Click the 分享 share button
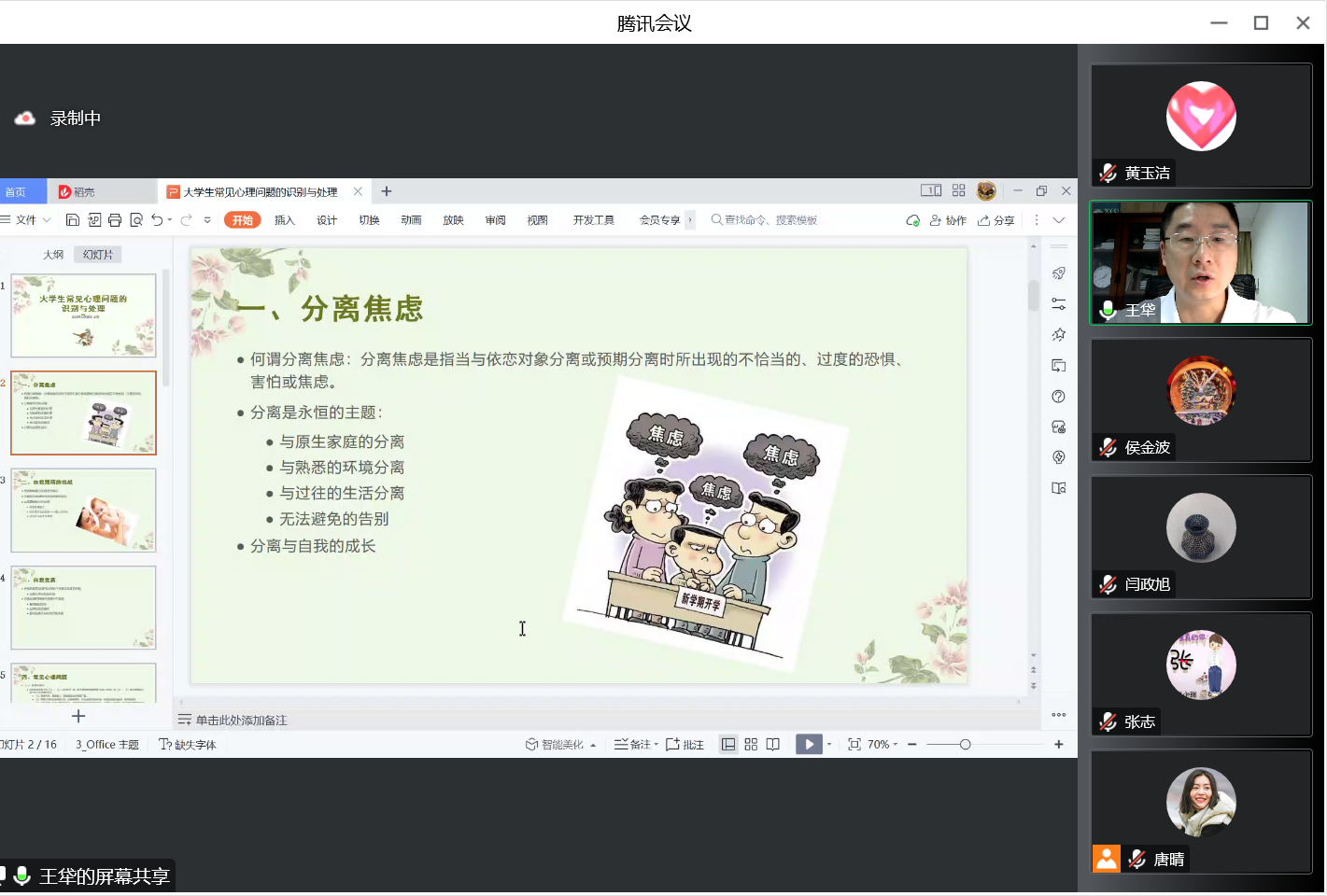The width and height of the screenshot is (1327, 896). pos(996,220)
